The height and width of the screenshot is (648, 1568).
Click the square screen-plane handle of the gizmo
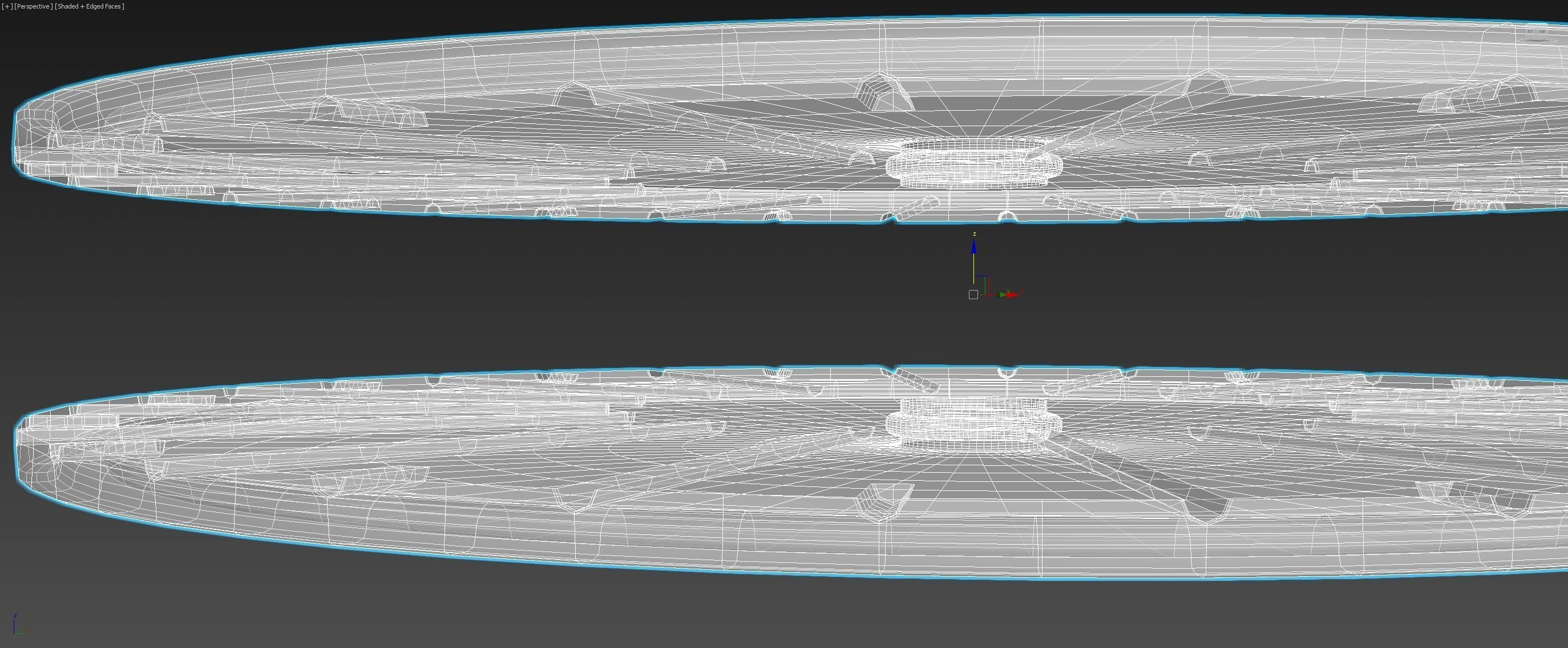click(x=973, y=295)
